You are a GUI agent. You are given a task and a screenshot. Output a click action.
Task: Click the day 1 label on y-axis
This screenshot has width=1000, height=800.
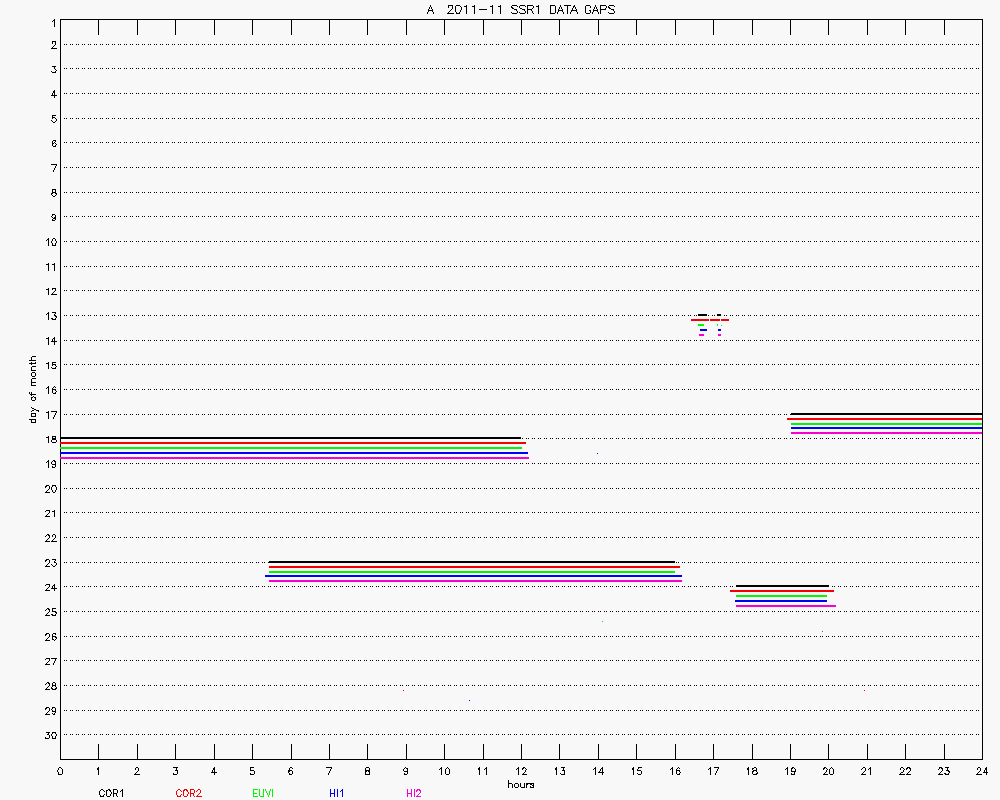(x=50, y=21)
